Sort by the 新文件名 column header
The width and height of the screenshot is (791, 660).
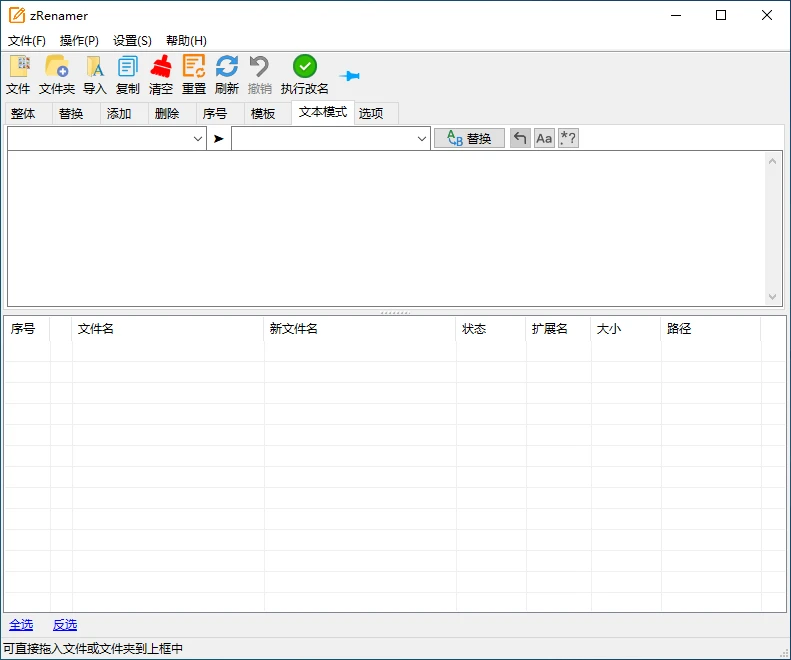[x=360, y=329]
